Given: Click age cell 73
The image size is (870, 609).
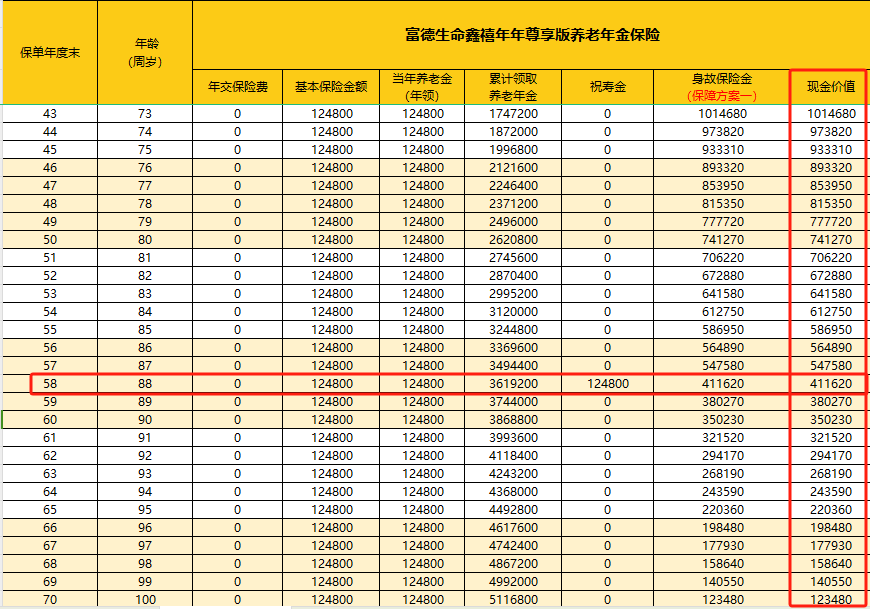Looking at the screenshot, I should (x=145, y=114).
